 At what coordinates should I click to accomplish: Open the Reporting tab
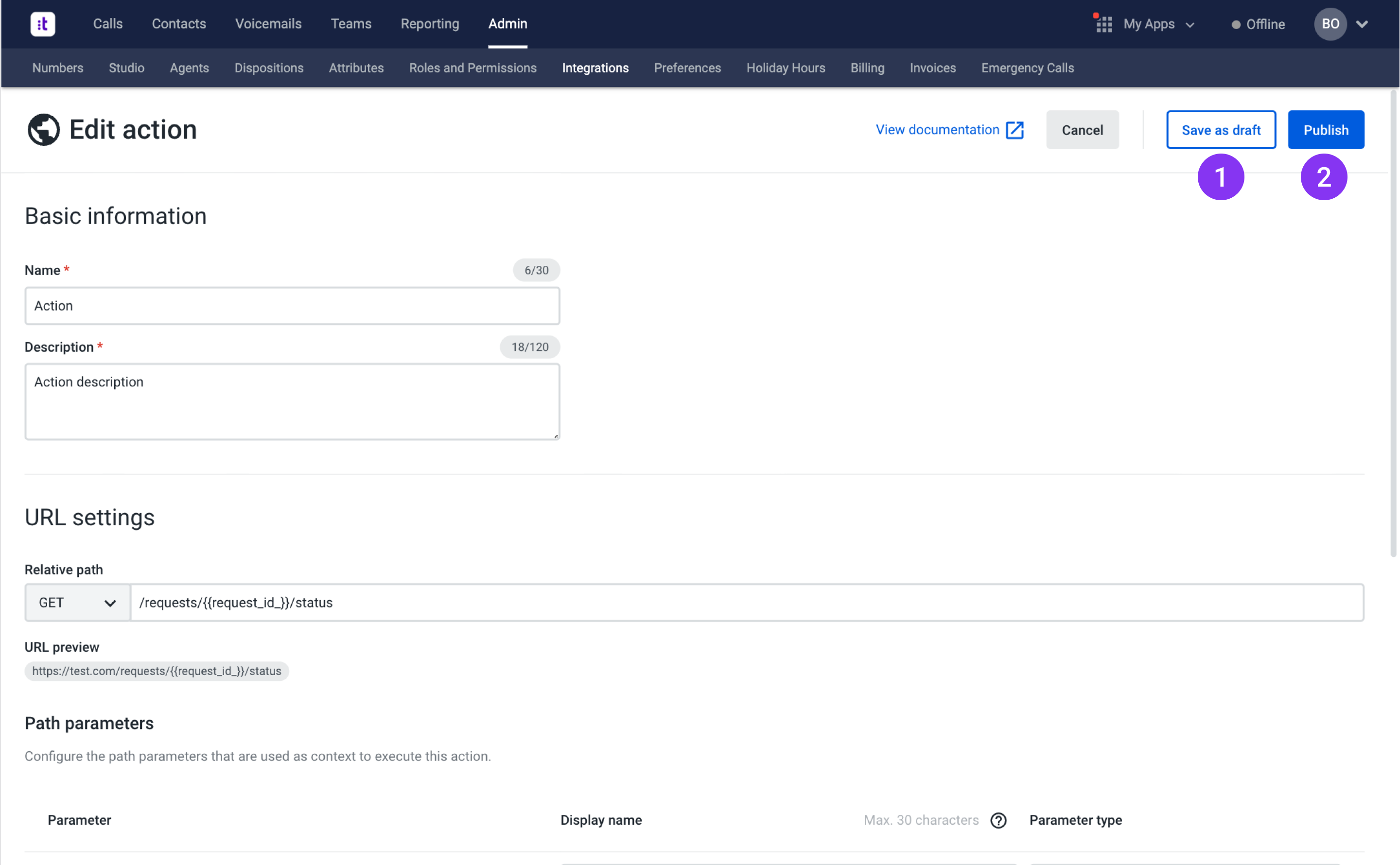click(430, 24)
